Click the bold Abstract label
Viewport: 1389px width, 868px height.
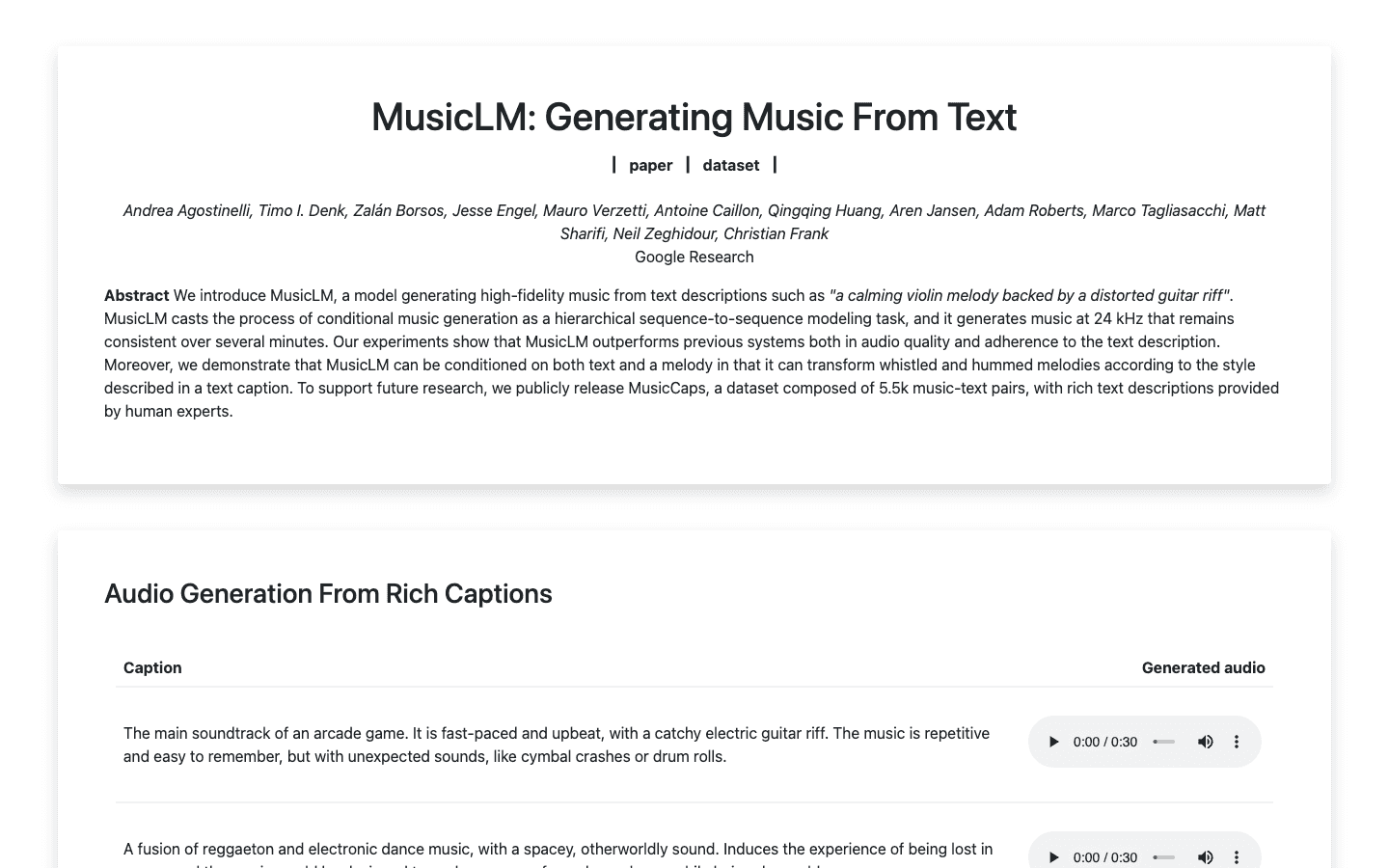[x=137, y=295]
